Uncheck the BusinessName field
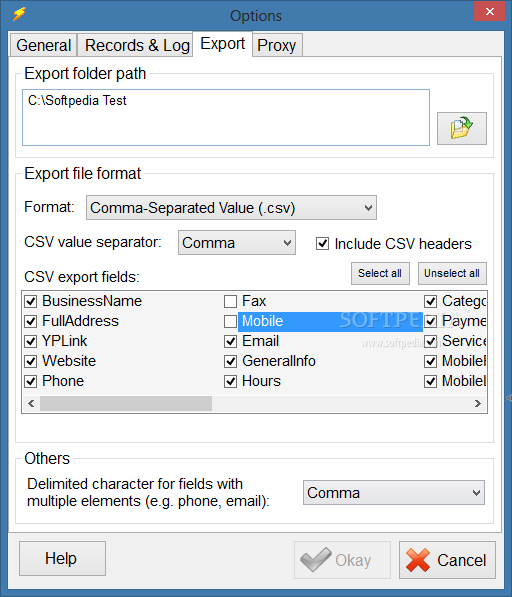The image size is (512, 597). pos(30,302)
